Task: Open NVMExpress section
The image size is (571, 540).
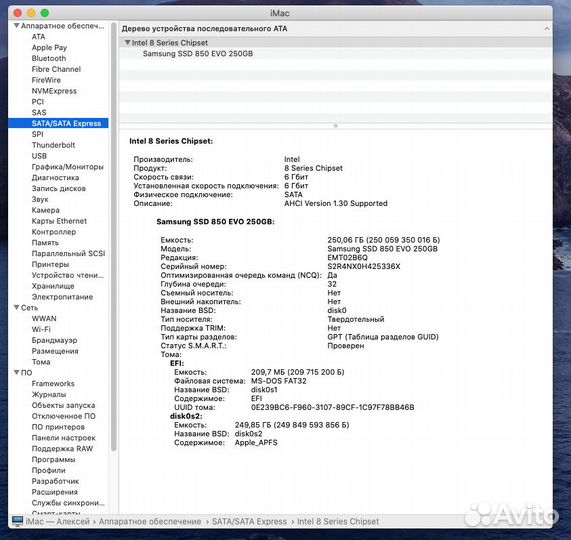Action: pyautogui.click(x=54, y=91)
